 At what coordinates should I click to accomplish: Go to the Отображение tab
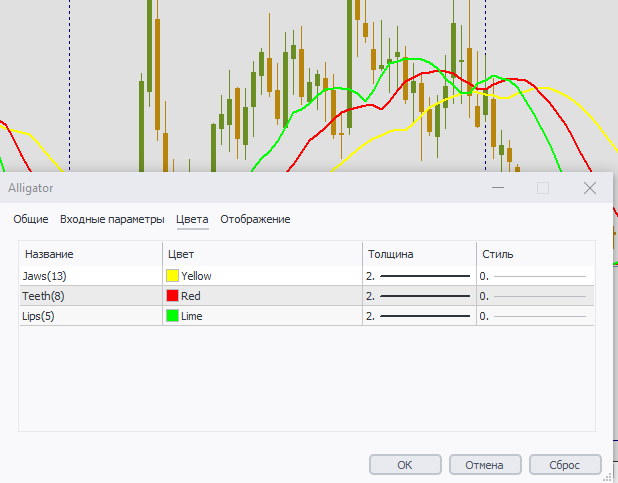[x=255, y=219]
